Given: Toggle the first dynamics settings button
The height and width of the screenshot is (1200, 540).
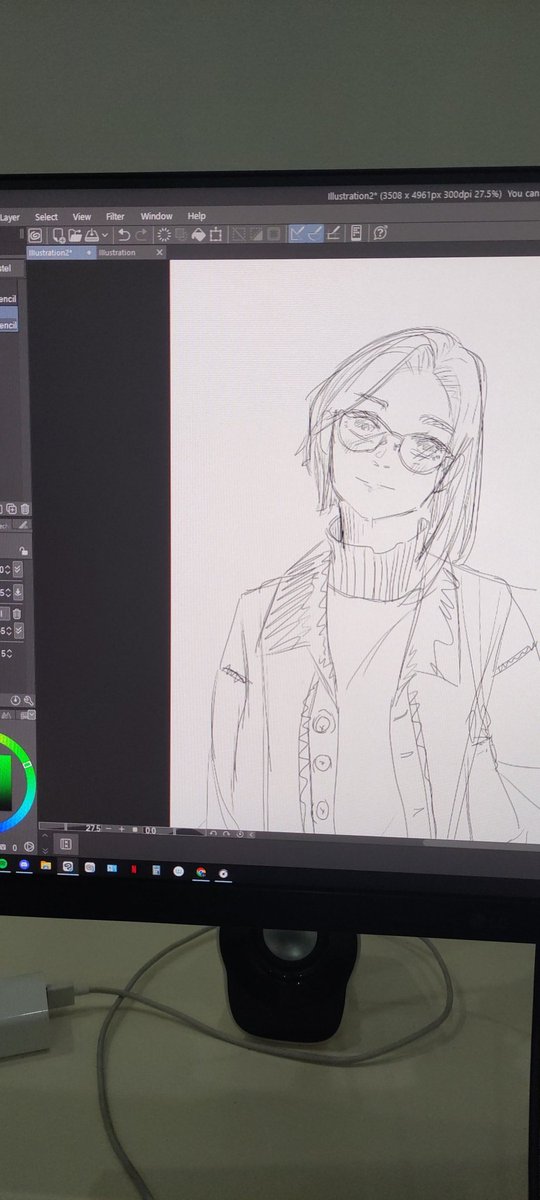Looking at the screenshot, I should pyautogui.click(x=18, y=569).
